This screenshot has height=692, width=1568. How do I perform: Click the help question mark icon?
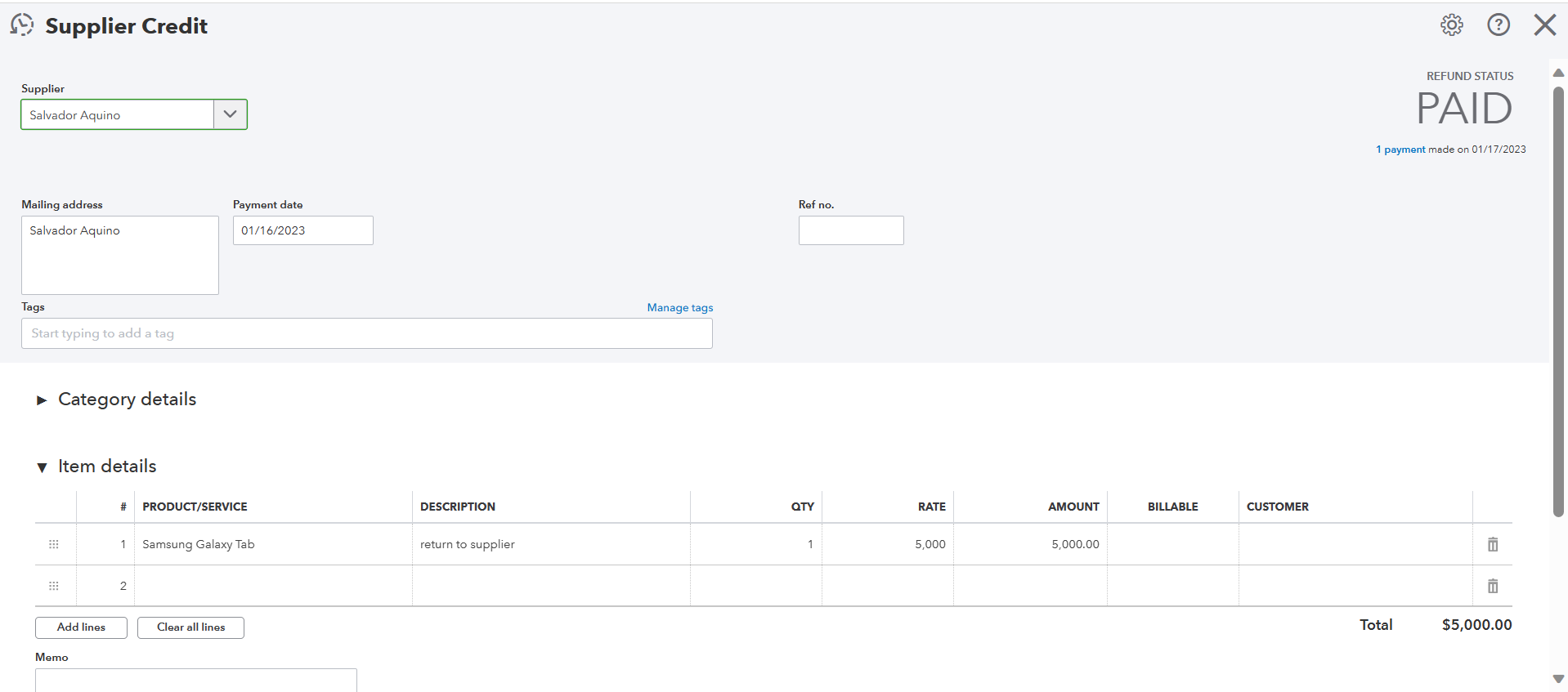point(1498,25)
